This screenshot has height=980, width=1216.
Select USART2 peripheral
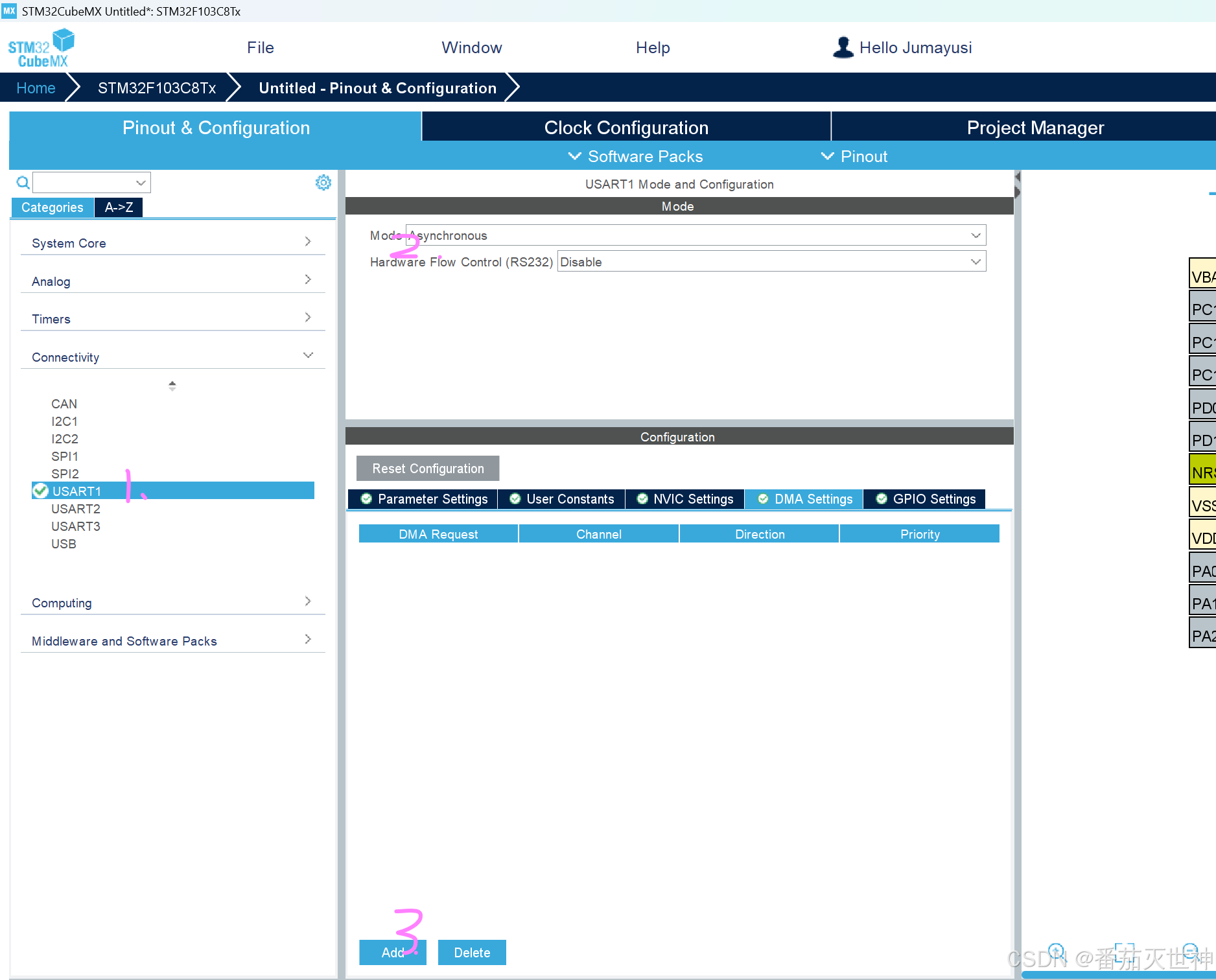click(76, 508)
